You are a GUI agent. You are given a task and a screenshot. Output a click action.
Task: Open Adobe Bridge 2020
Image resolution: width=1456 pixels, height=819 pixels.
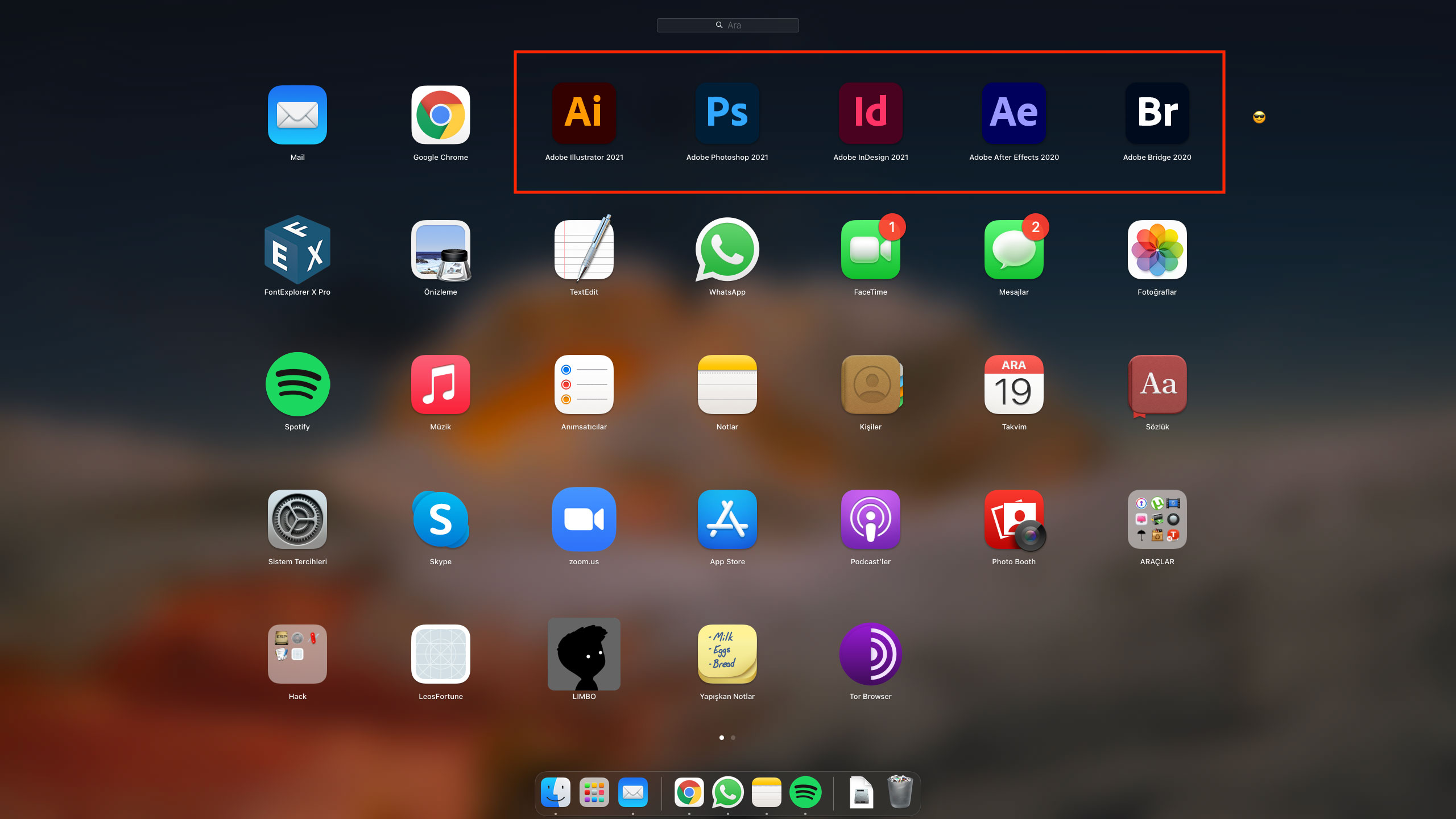click(x=1157, y=113)
